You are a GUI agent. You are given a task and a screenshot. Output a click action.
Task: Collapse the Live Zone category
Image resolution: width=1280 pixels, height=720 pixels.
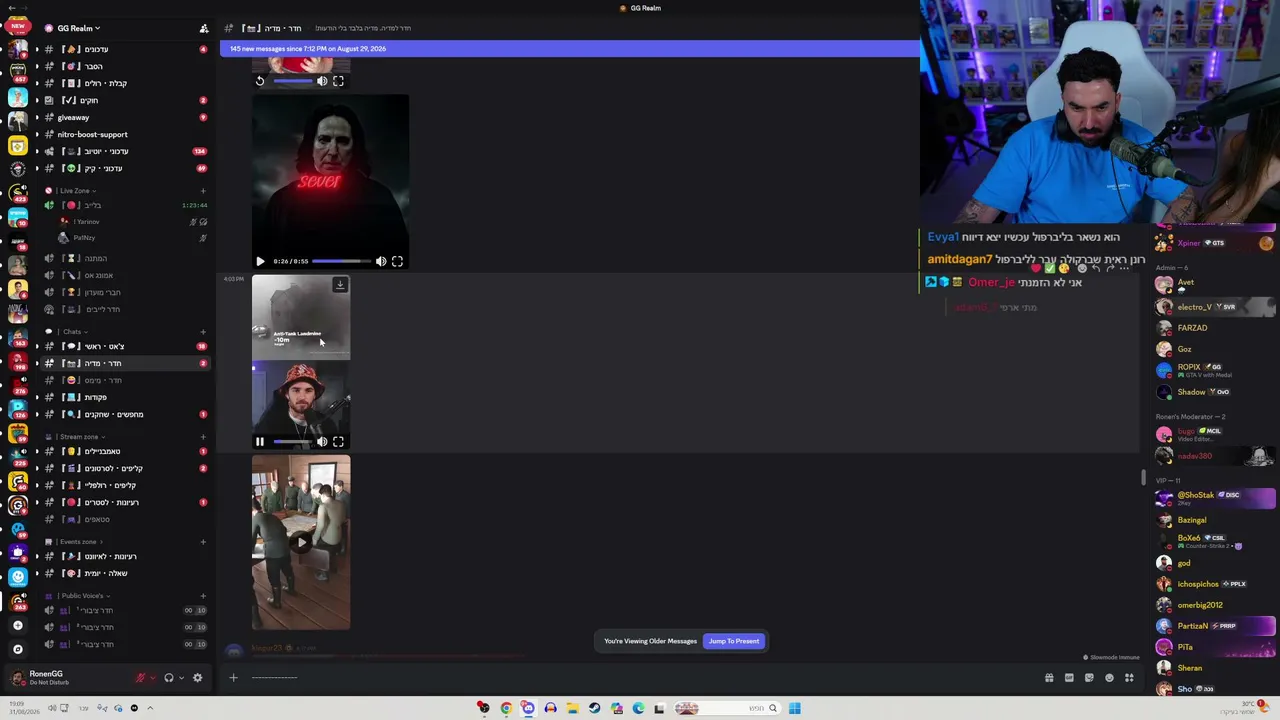coord(74,190)
